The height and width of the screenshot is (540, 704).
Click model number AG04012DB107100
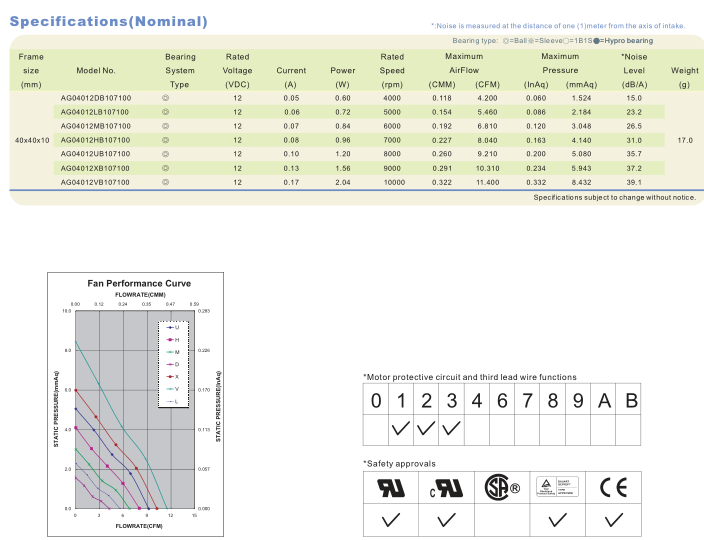click(x=96, y=98)
